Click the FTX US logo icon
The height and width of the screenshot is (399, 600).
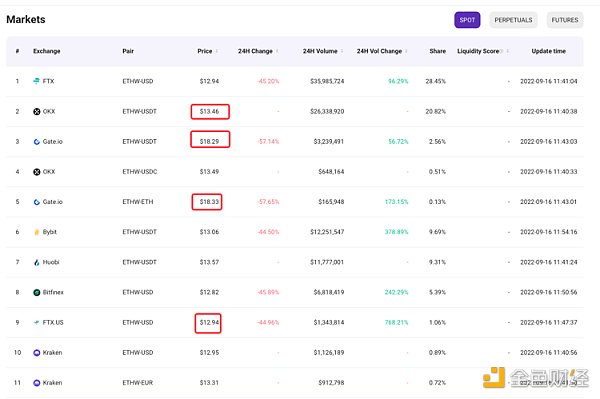pyautogui.click(x=37, y=322)
